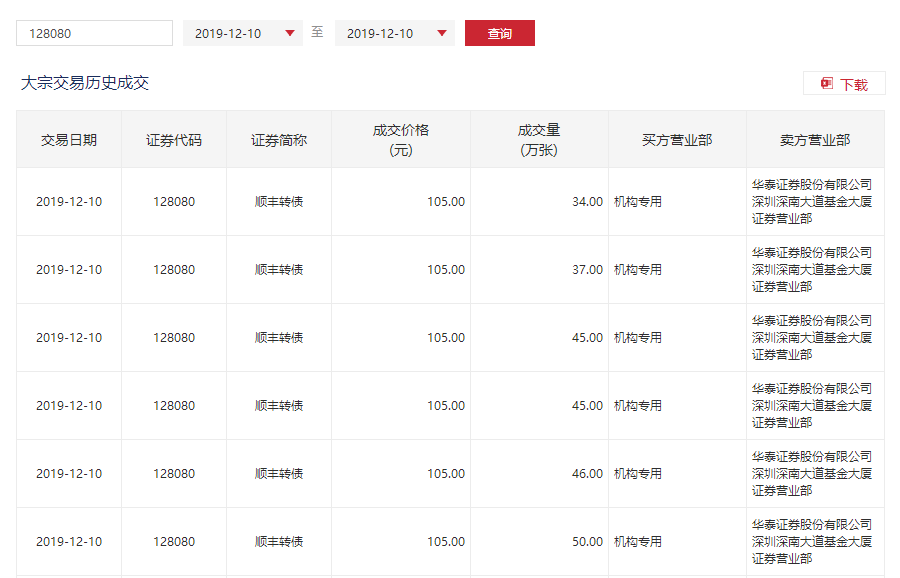Click the price 105.00 in the 50.00 row
Image resolution: width=900 pixels, height=578 pixels.
(x=446, y=542)
